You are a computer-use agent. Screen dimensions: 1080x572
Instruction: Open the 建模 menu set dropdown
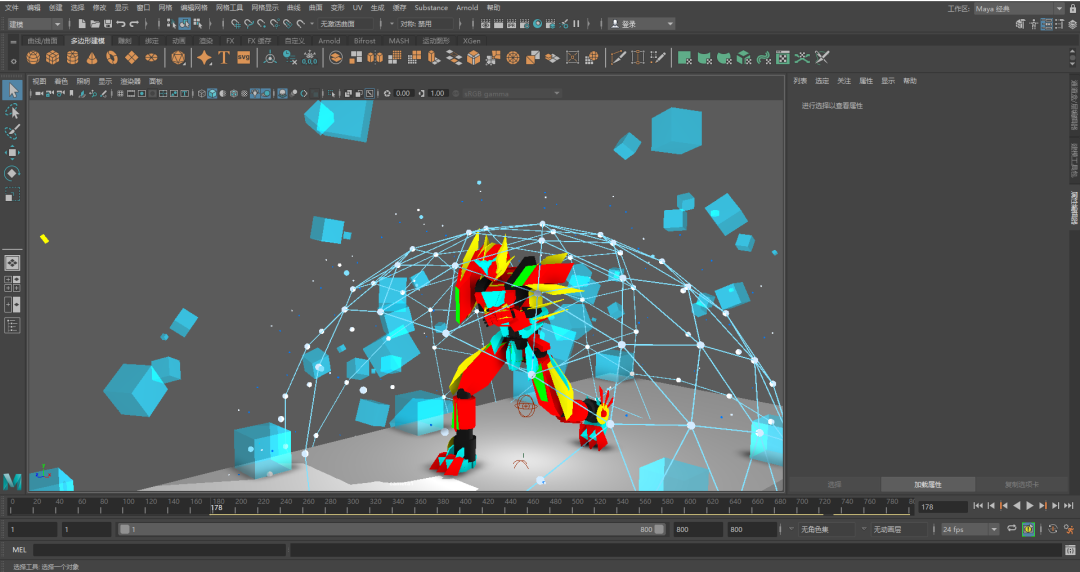34,24
